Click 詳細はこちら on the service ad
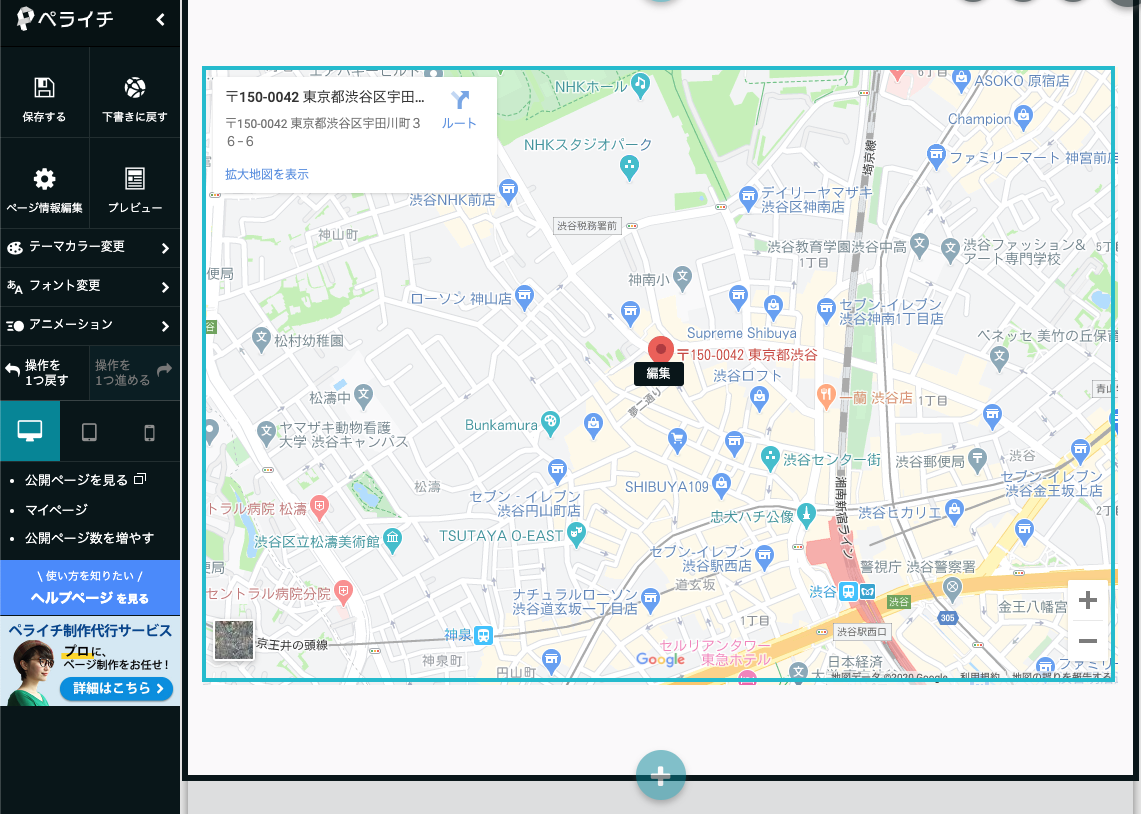 tap(116, 688)
